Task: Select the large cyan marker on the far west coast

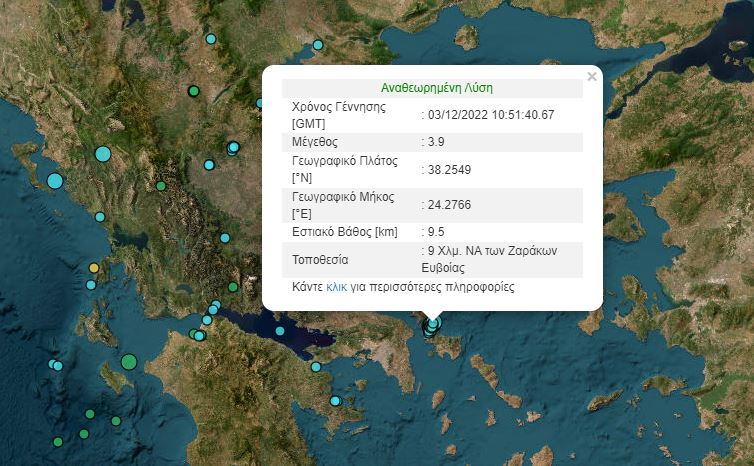Action: 55,181
